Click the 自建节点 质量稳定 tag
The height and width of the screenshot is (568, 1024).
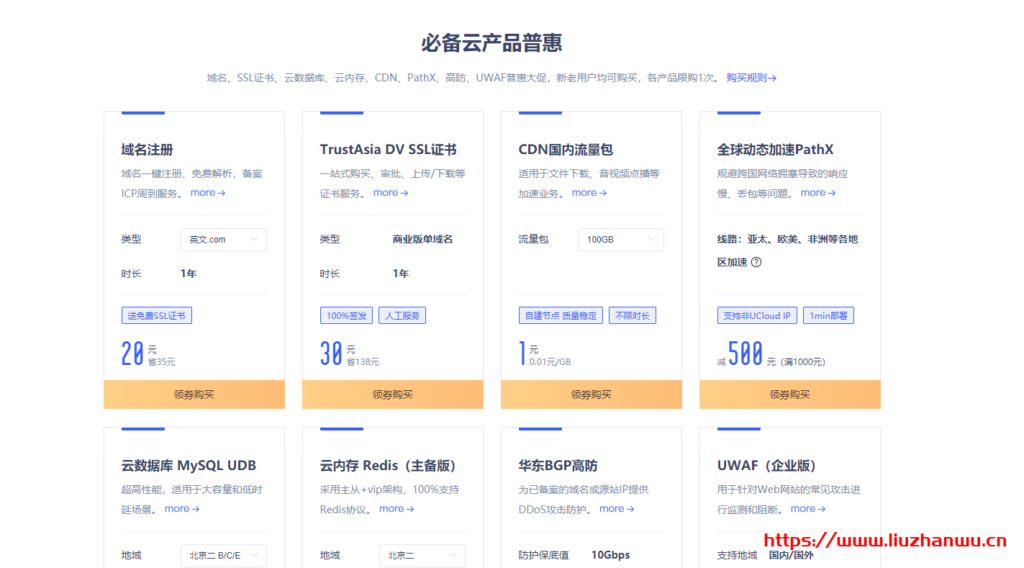(x=560, y=315)
